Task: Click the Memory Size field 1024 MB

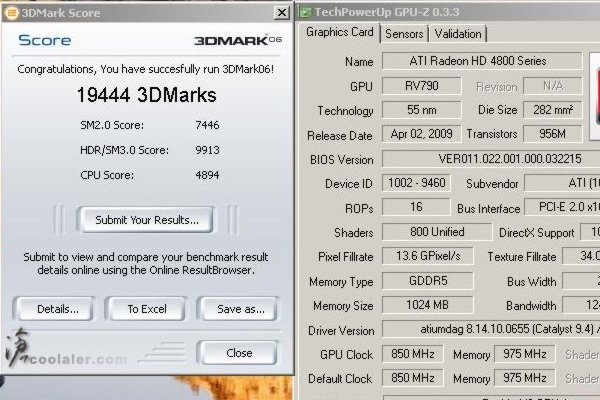Action: [427, 305]
